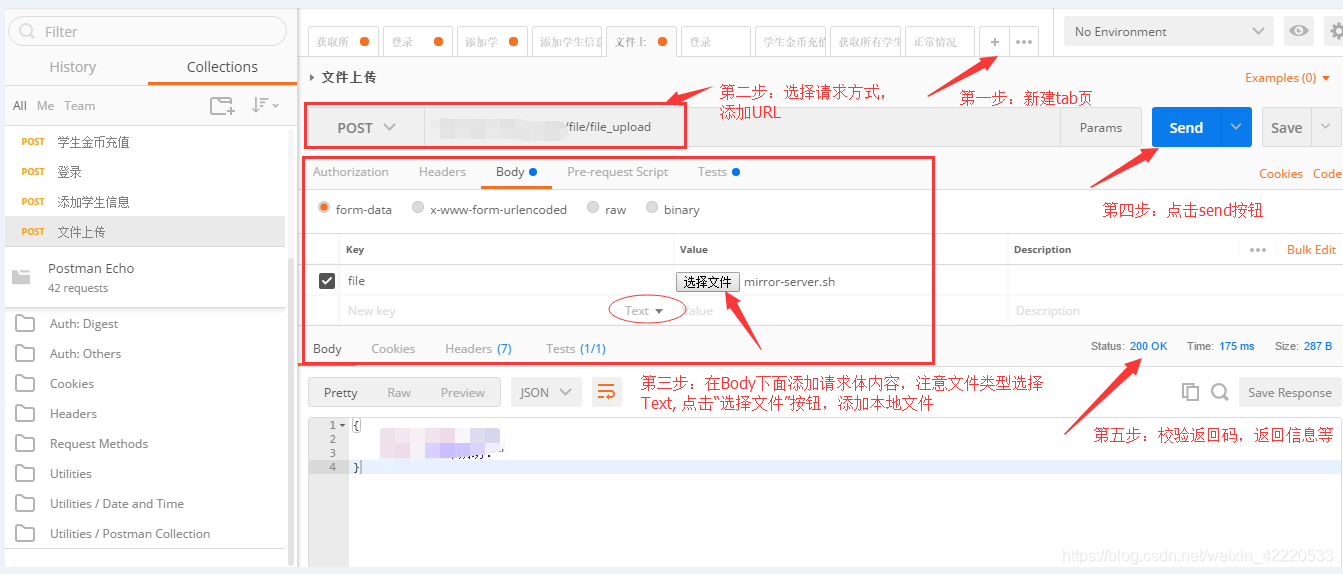
Task: Open response Headers (7) tab
Action: (478, 349)
